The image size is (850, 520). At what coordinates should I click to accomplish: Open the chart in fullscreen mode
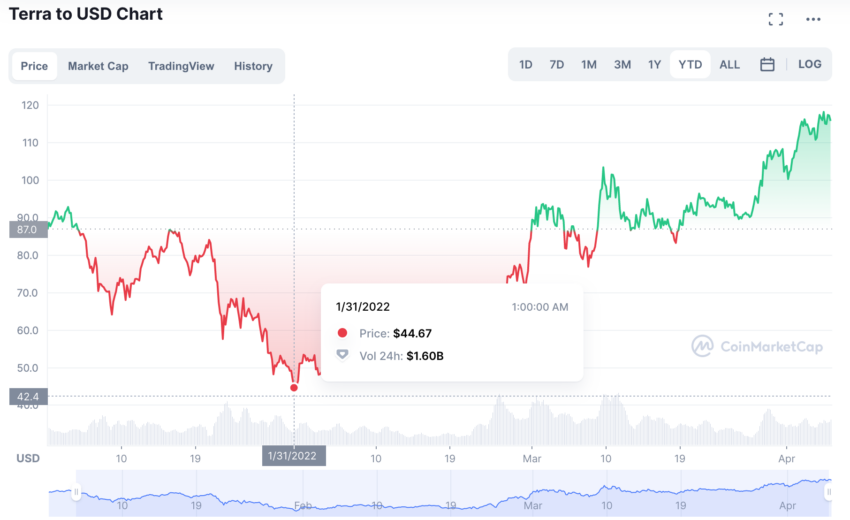[x=776, y=20]
